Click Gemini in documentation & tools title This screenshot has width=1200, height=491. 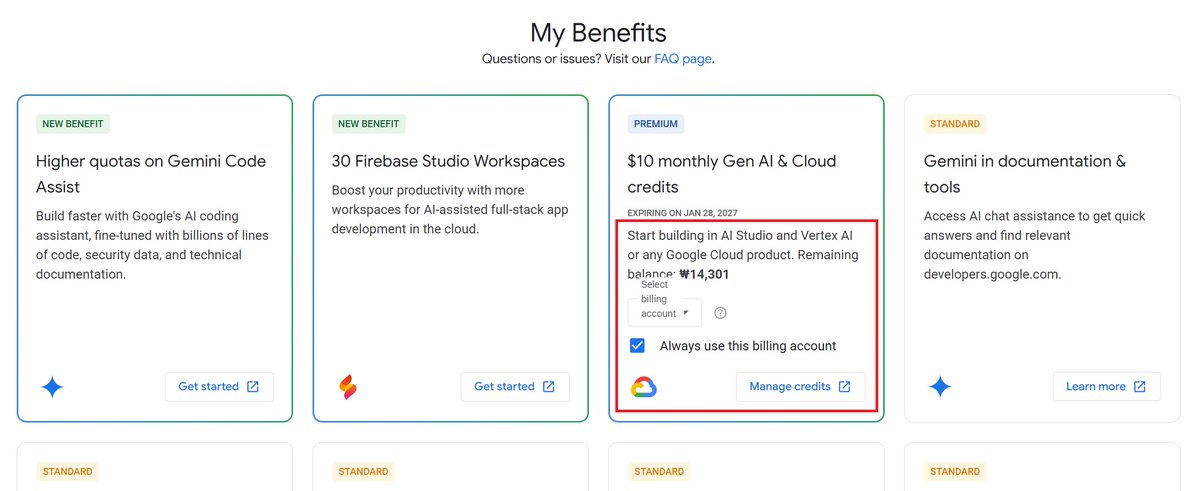[1025, 174]
